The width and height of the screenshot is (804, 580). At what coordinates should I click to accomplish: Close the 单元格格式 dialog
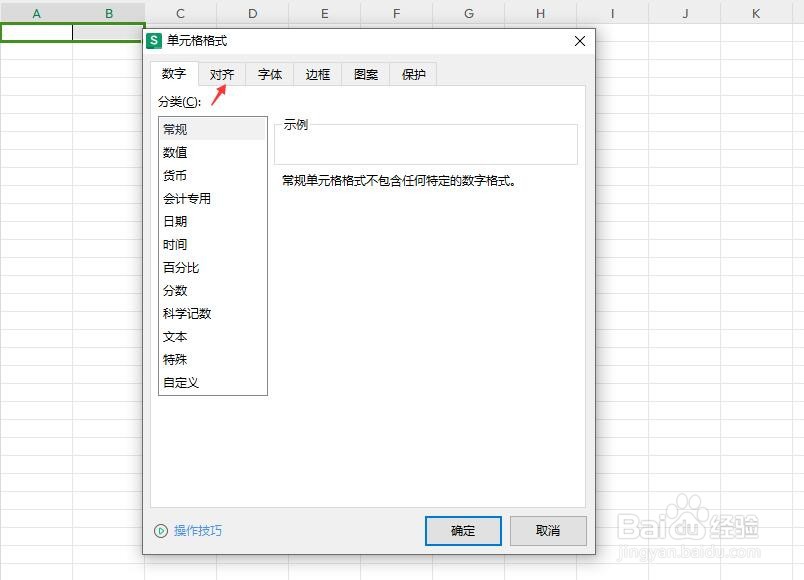[580, 41]
